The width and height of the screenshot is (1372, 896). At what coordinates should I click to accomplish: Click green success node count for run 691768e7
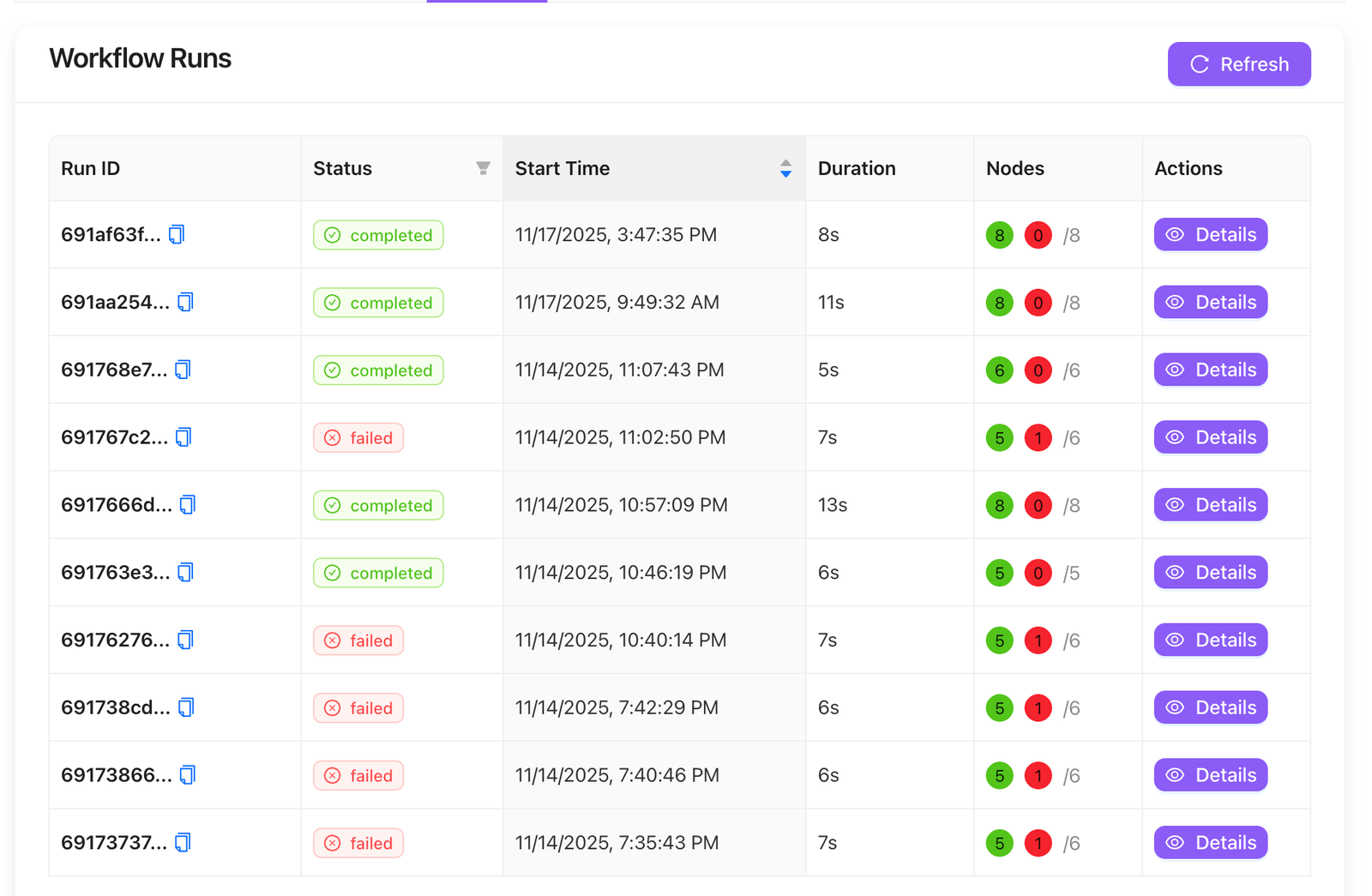point(999,370)
